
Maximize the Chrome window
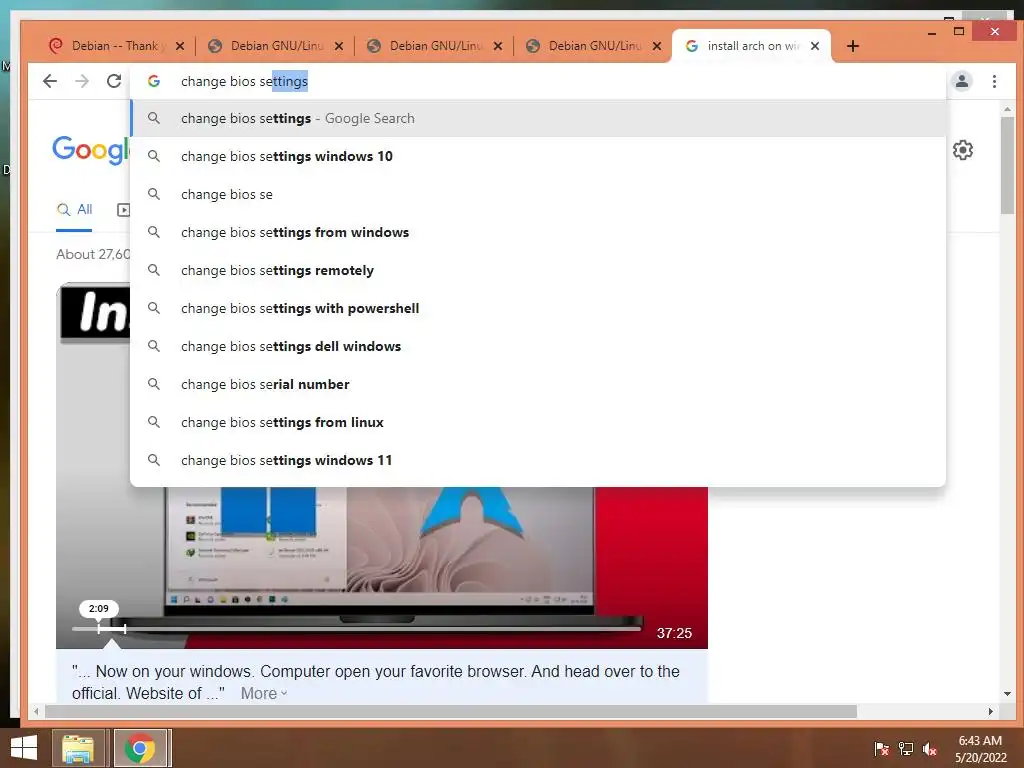click(x=959, y=31)
